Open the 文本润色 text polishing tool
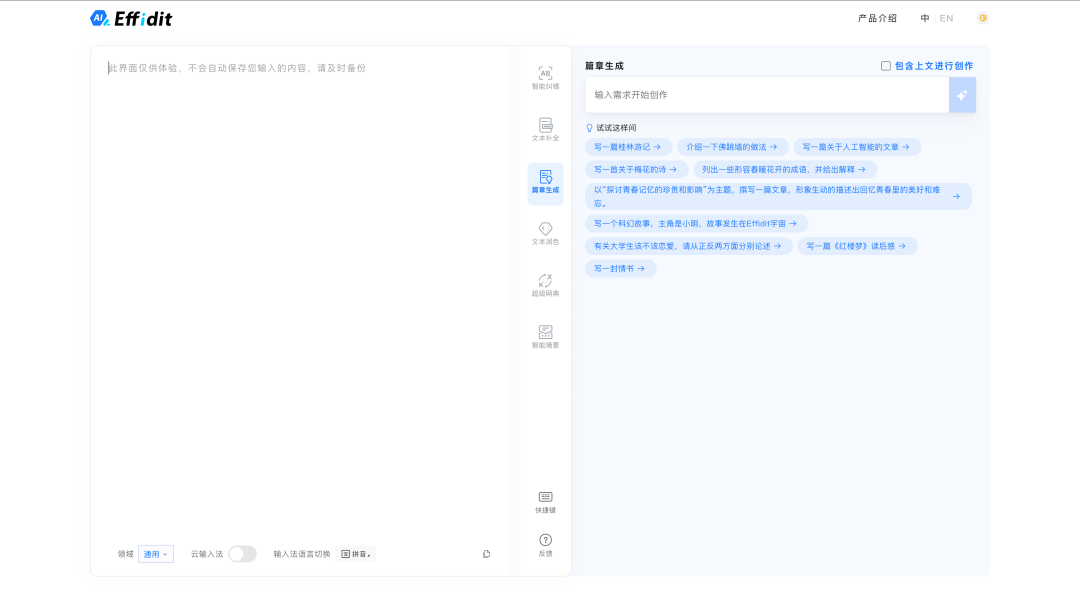This screenshot has width=1080, height=608. click(x=545, y=234)
